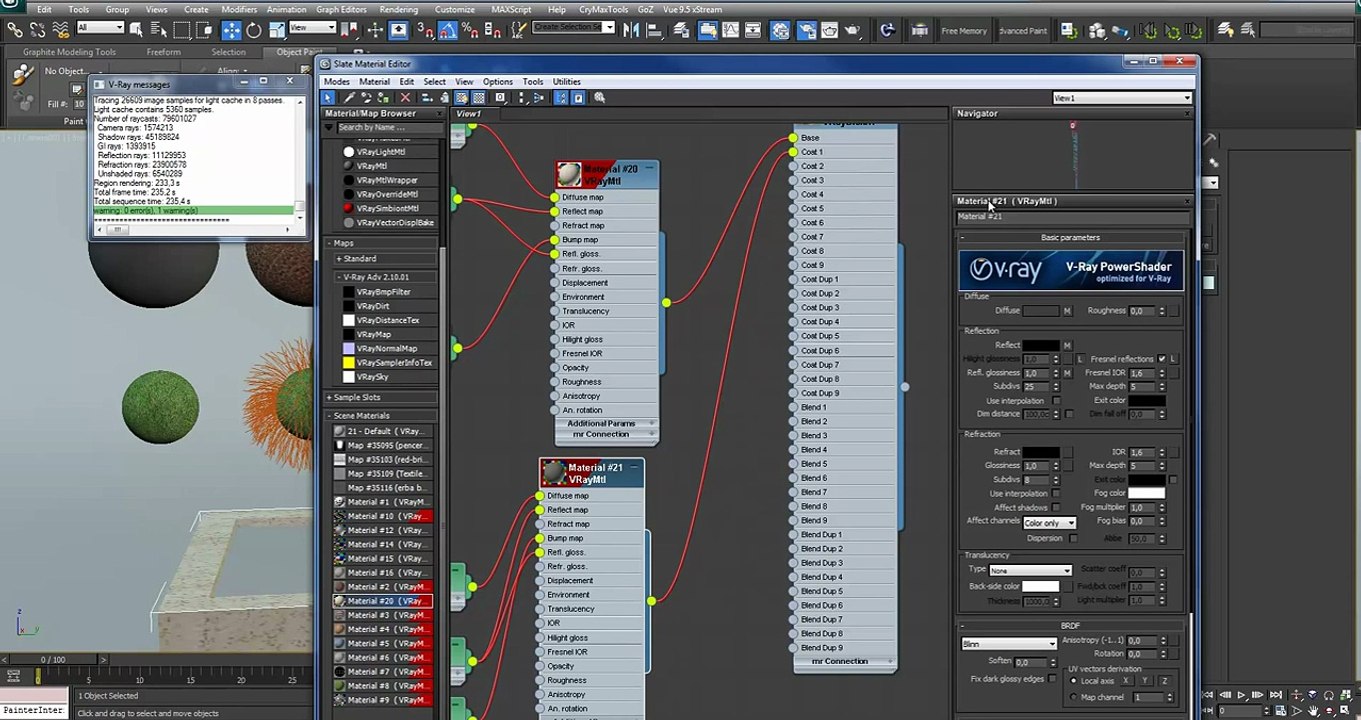
Task: Click the Unlink Selection tool
Action: pos(38,30)
